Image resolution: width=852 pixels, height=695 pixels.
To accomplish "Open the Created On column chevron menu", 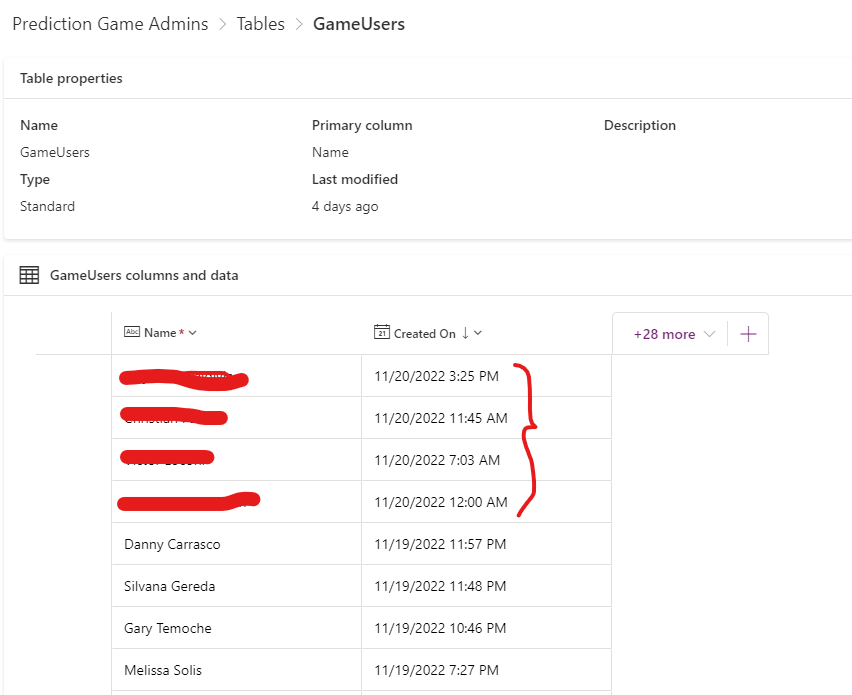I will pos(476,333).
